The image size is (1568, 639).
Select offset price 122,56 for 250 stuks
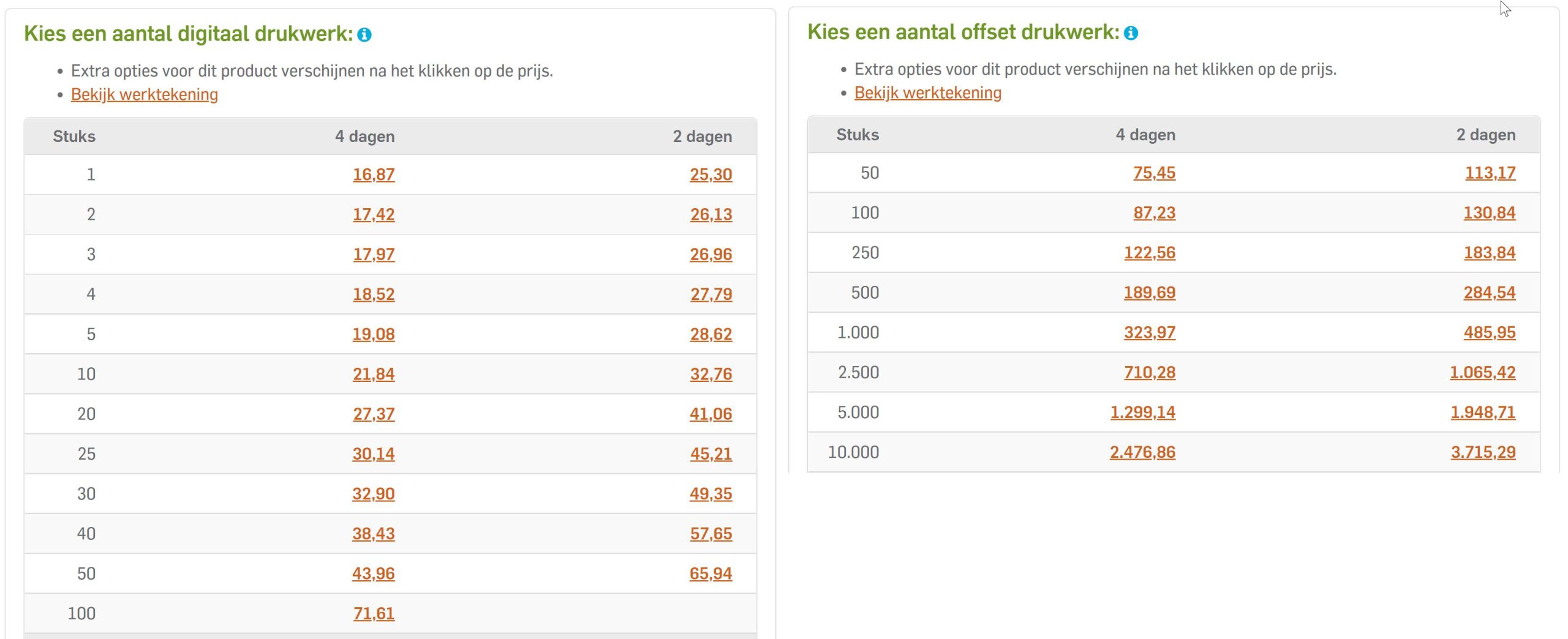coord(1150,252)
